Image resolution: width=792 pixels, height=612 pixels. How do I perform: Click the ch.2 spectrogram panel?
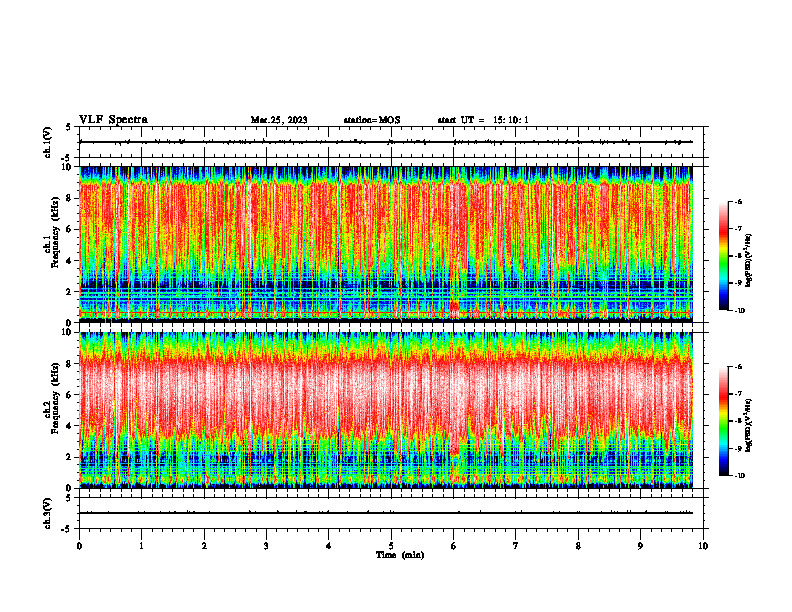tap(386, 410)
